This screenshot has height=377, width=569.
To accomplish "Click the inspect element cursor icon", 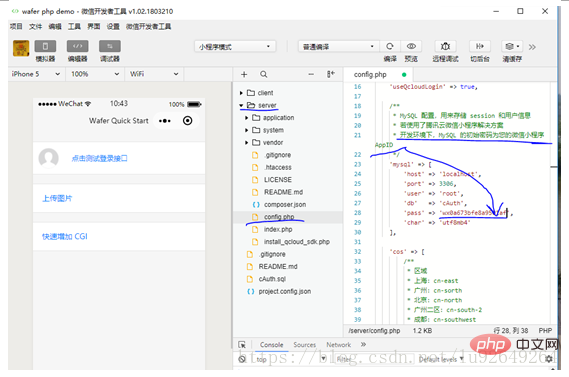I will click(x=242, y=345).
